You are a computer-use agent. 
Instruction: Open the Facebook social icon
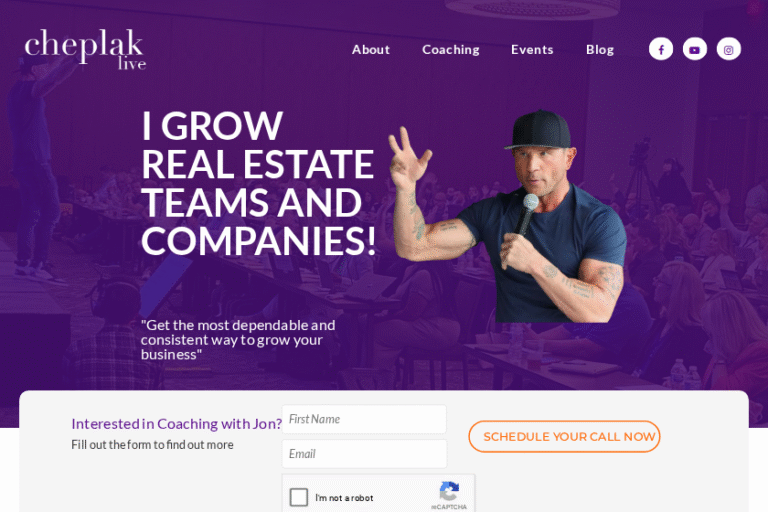click(661, 49)
